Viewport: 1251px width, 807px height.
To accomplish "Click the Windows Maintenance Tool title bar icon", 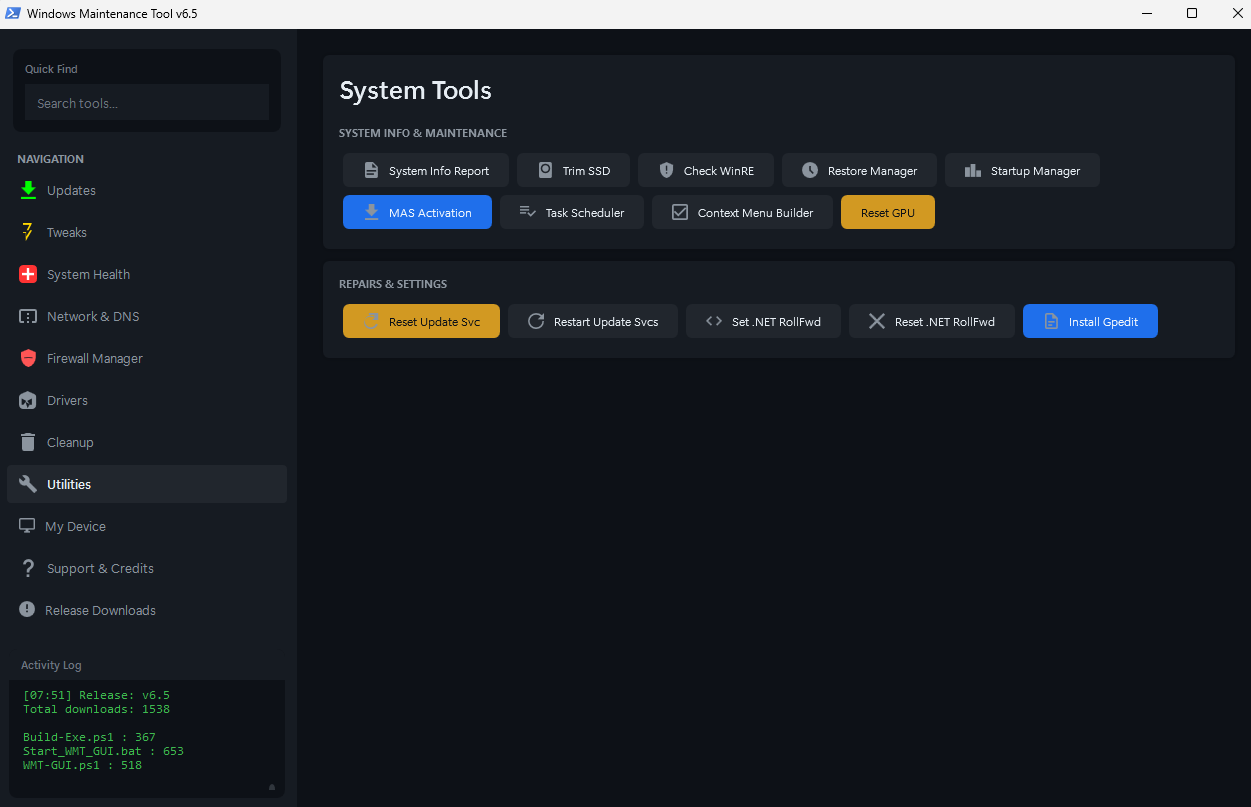I will point(13,14).
